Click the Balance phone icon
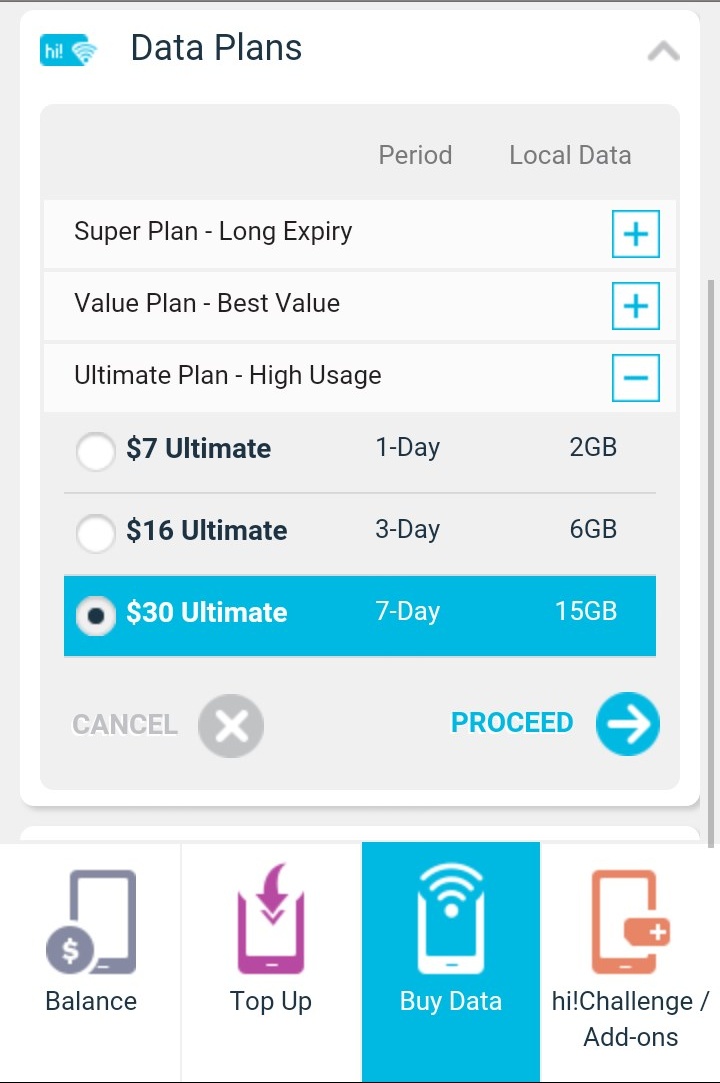Image resolution: width=720 pixels, height=1083 pixels. 91,921
